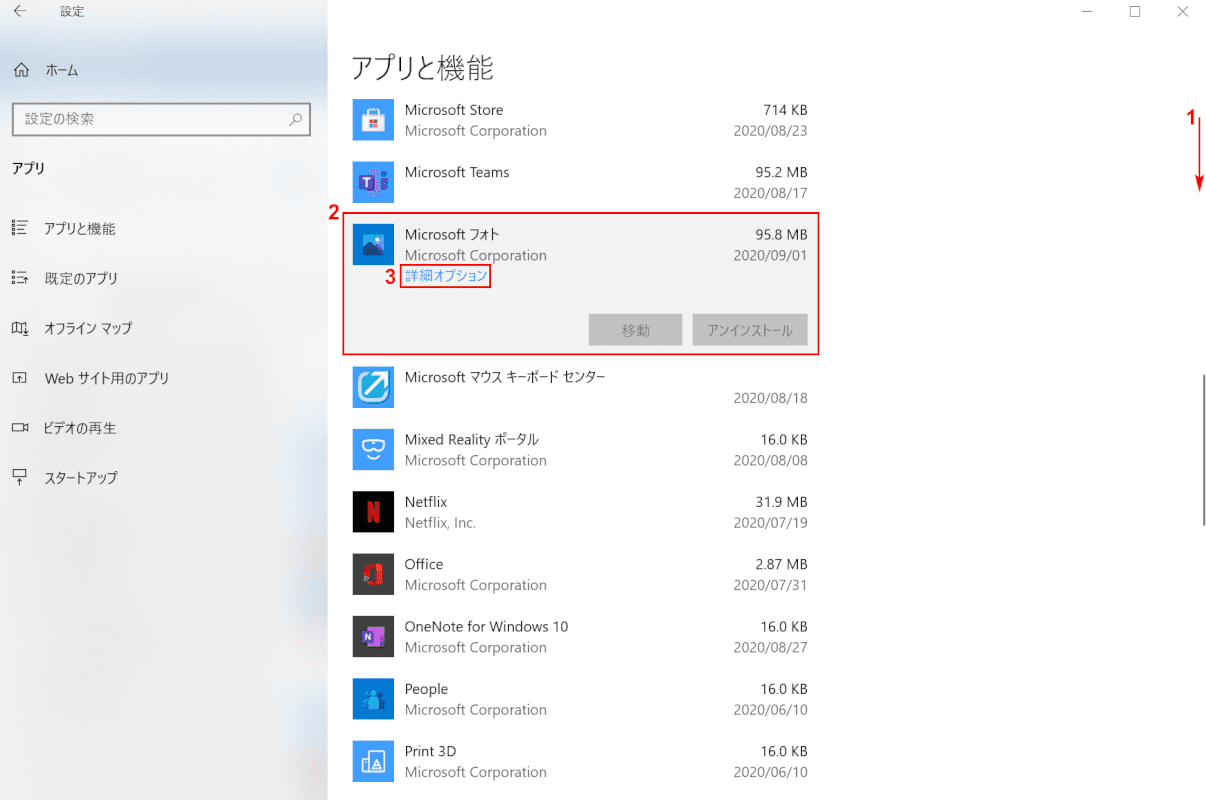This screenshot has height=800, width=1206.
Task: Click the OneNote for Windows 10 icon
Action: [x=373, y=636]
